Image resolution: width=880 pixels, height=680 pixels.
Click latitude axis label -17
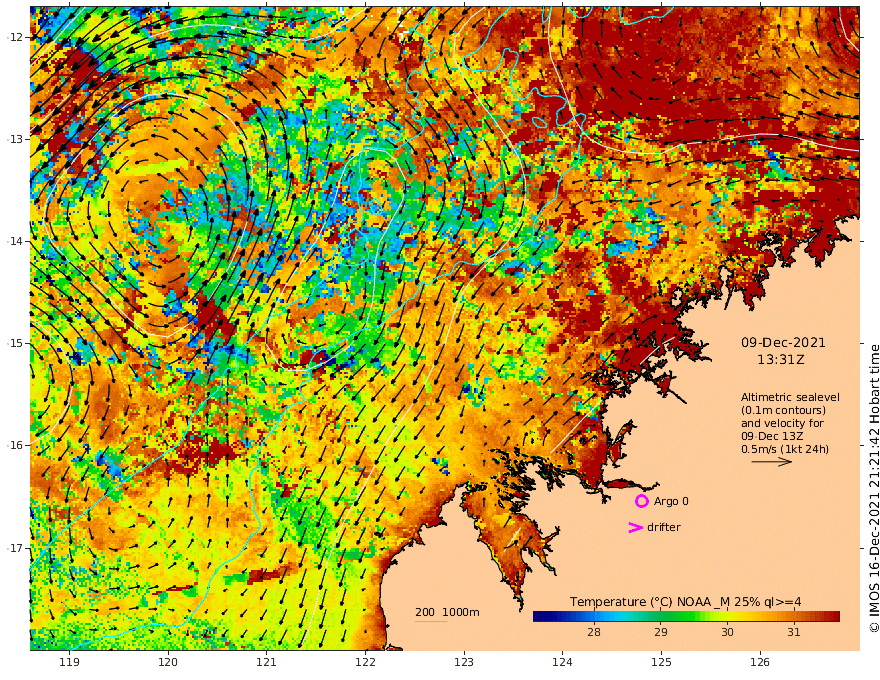coord(15,548)
